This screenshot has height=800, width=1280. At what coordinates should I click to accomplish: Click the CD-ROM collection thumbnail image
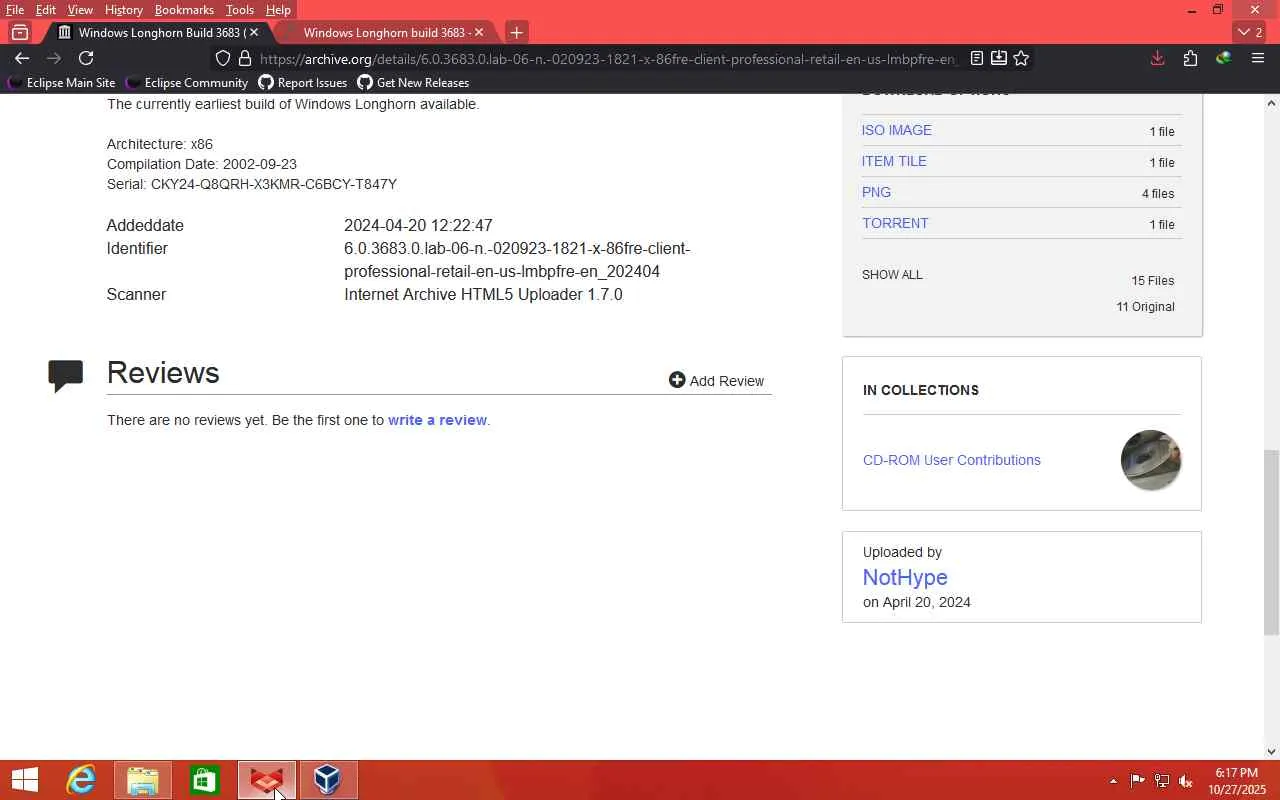point(1151,460)
